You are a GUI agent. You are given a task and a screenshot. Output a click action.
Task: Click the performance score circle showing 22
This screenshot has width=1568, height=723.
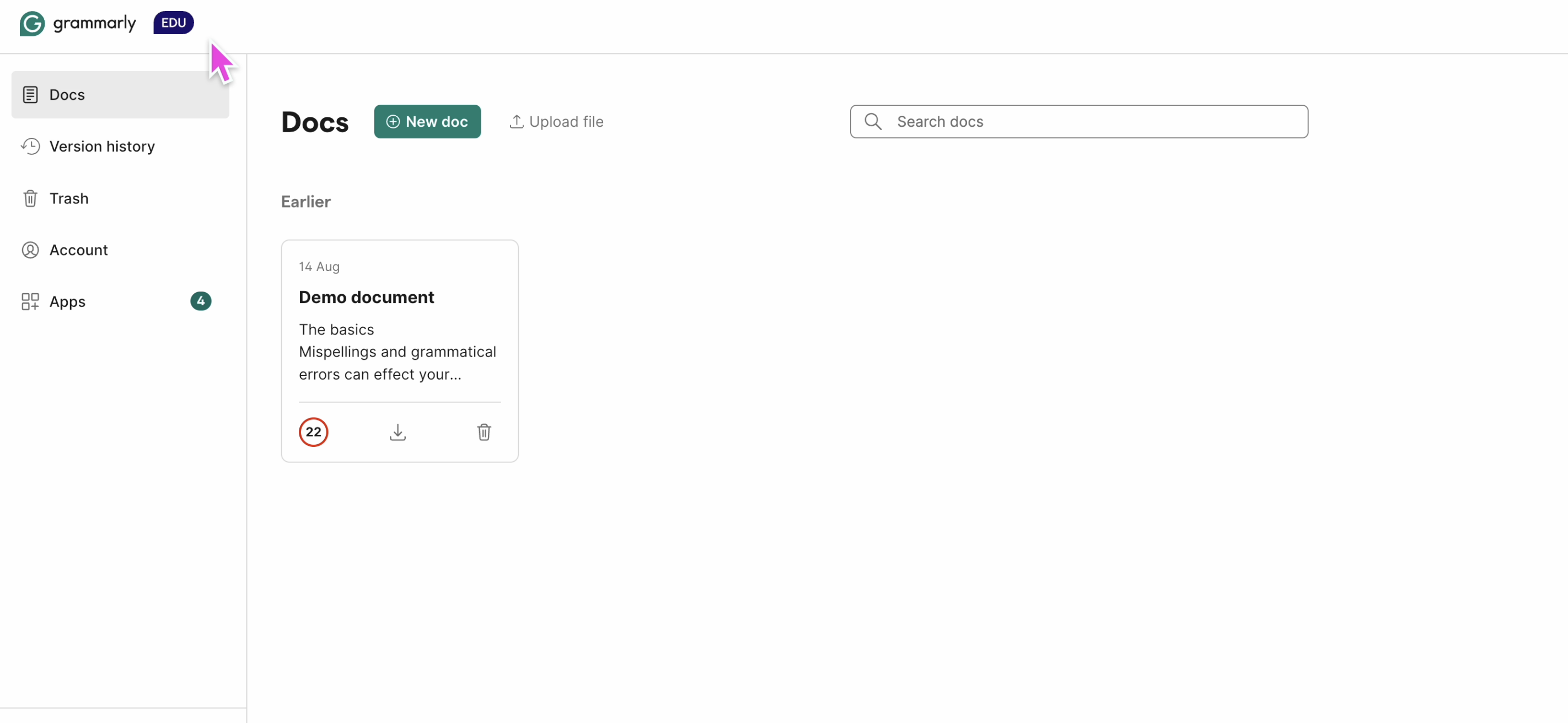point(314,432)
